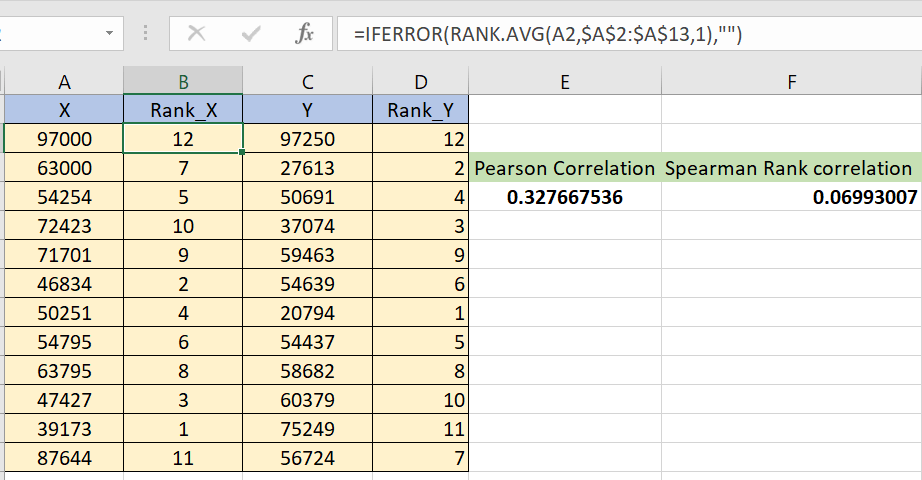Select the X value 97000 cell
The height and width of the screenshot is (480, 922).
(x=64, y=139)
